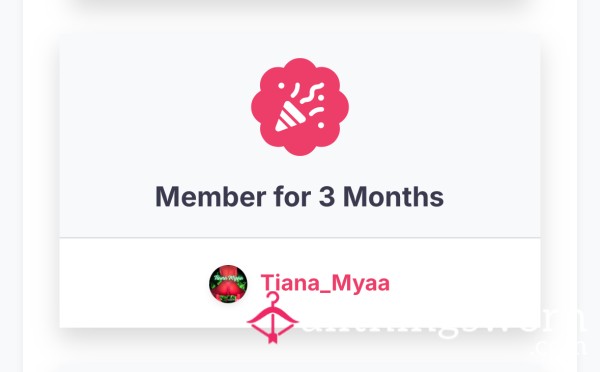Click the pink hanger arrow logo
The width and height of the screenshot is (600, 372).
pyautogui.click(x=272, y=318)
